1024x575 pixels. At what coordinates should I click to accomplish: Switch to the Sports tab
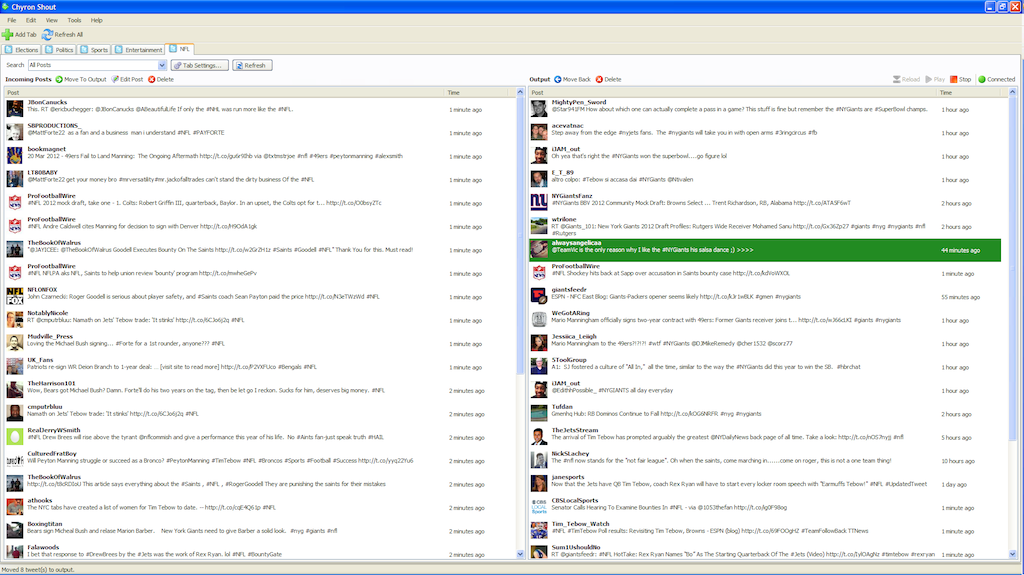point(94,50)
